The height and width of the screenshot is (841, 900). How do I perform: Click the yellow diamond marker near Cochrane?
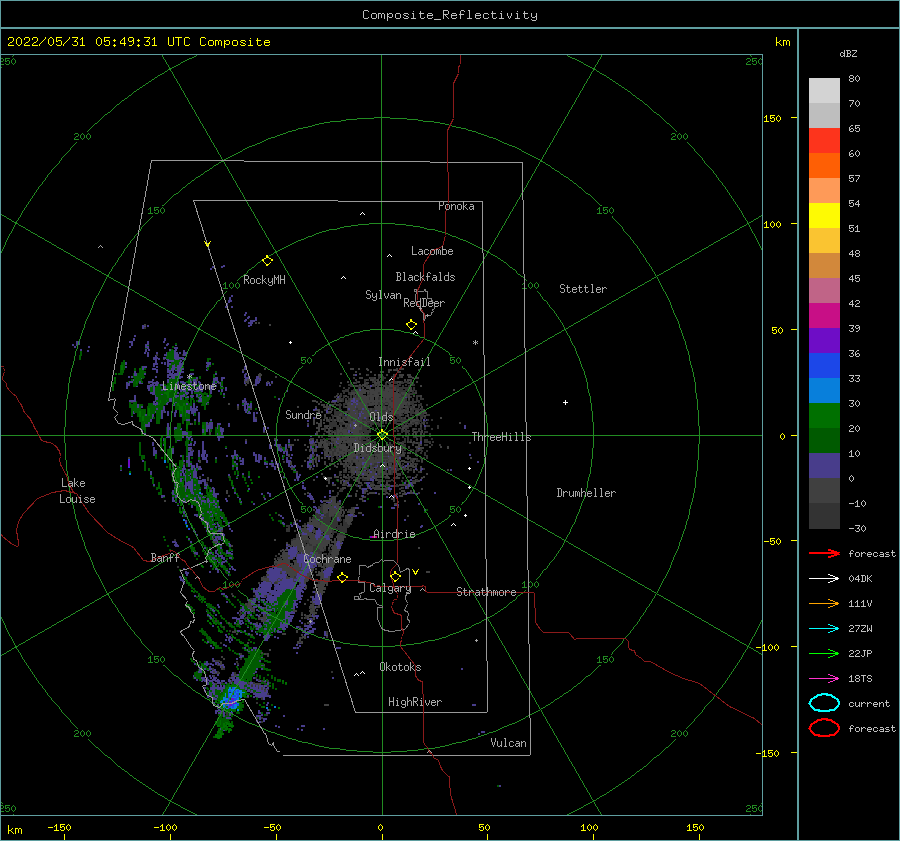pyautogui.click(x=343, y=577)
